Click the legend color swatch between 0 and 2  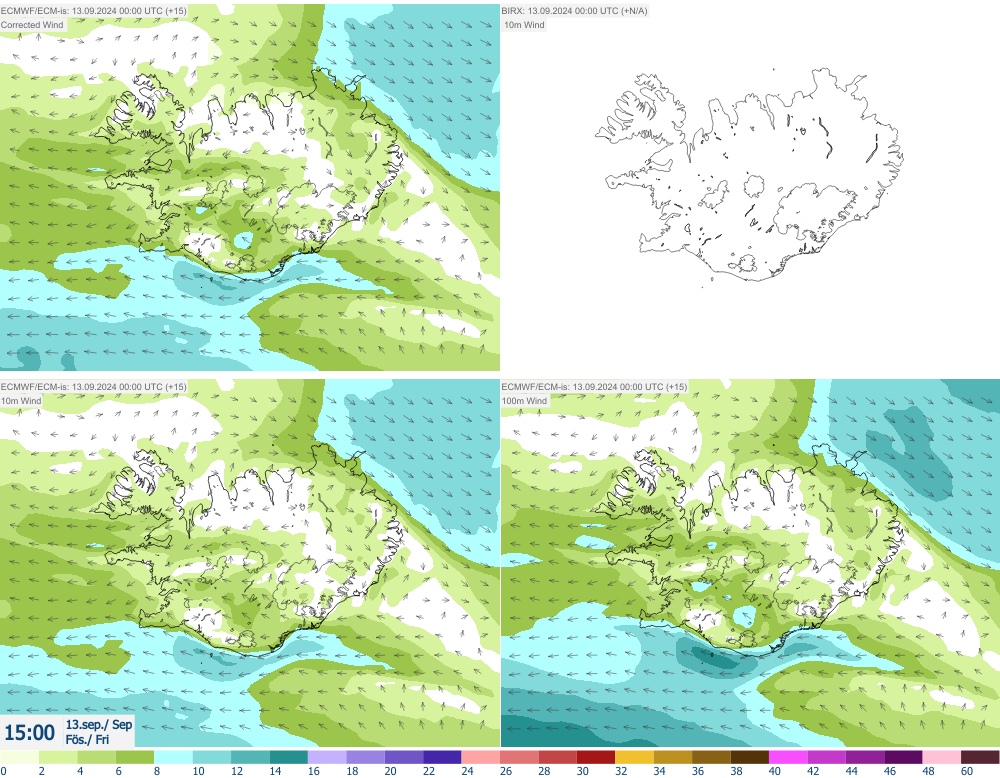tap(19, 757)
